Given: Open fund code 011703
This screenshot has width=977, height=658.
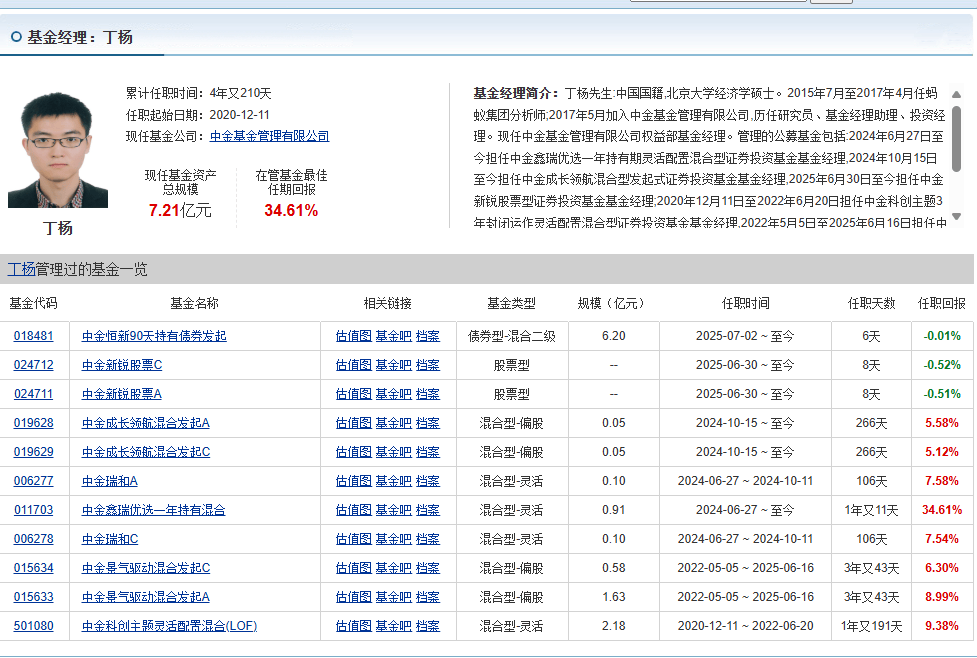Looking at the screenshot, I should 34,510.
